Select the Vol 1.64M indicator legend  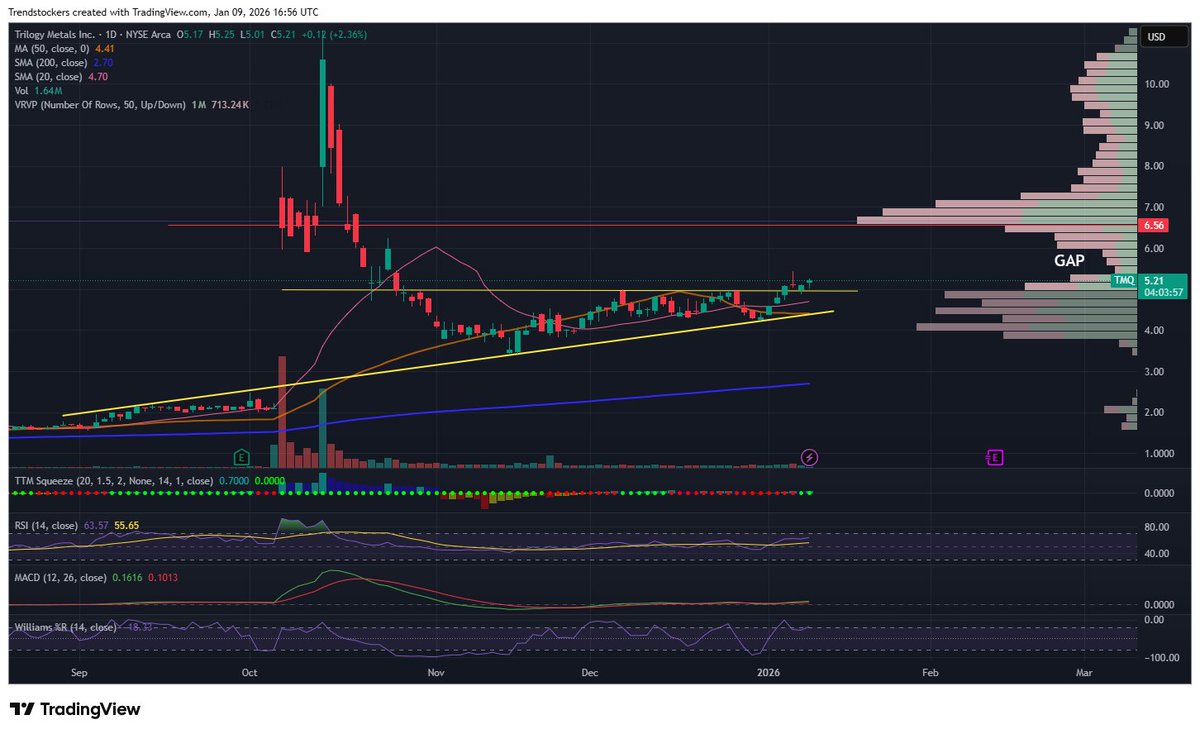[38, 89]
